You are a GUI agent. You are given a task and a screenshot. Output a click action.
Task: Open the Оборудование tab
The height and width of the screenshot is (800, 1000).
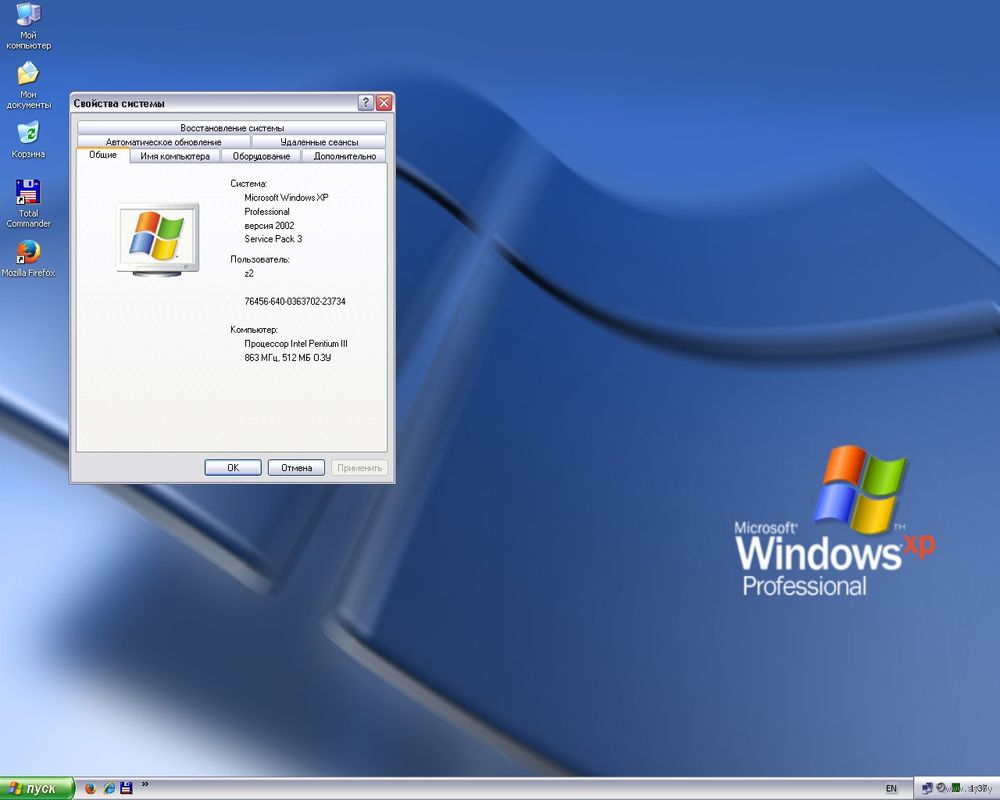click(x=261, y=156)
